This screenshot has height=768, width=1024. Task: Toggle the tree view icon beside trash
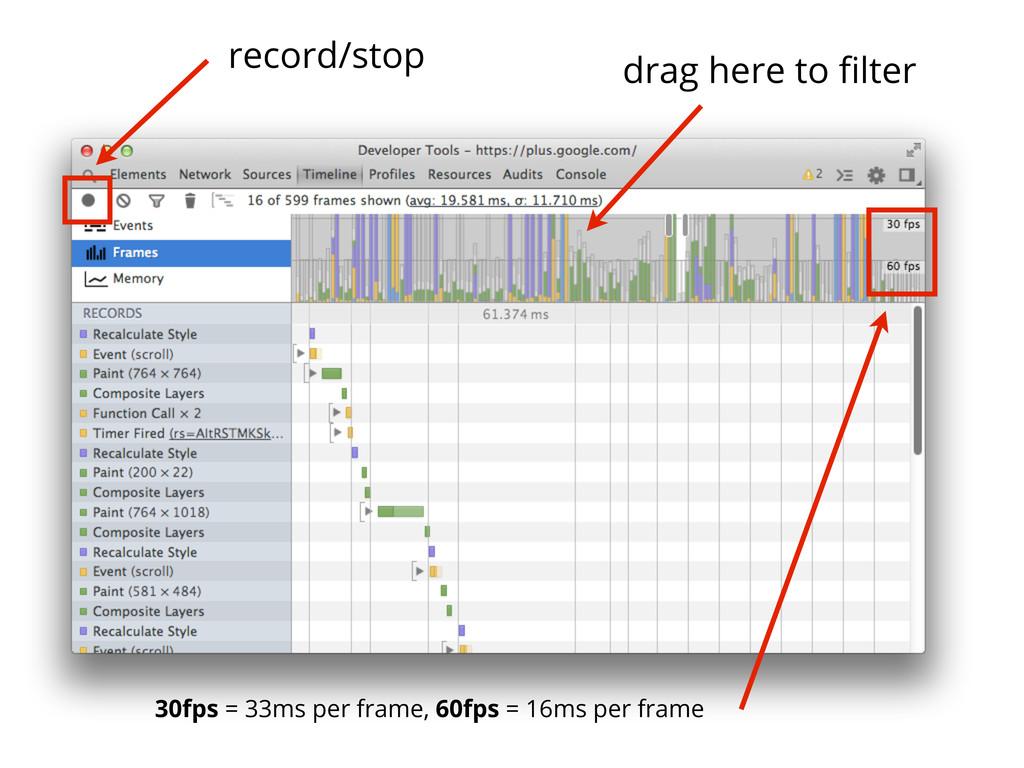[223, 200]
